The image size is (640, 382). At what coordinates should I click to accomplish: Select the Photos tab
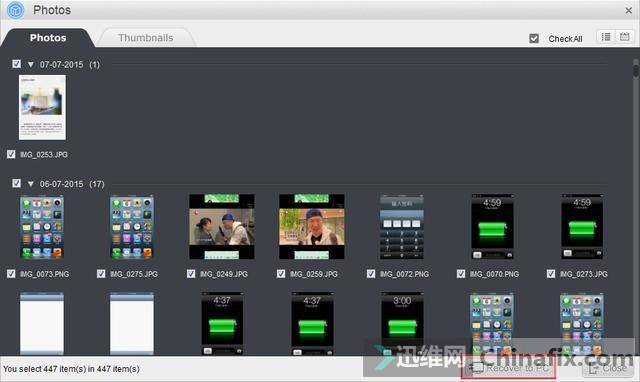click(x=48, y=38)
